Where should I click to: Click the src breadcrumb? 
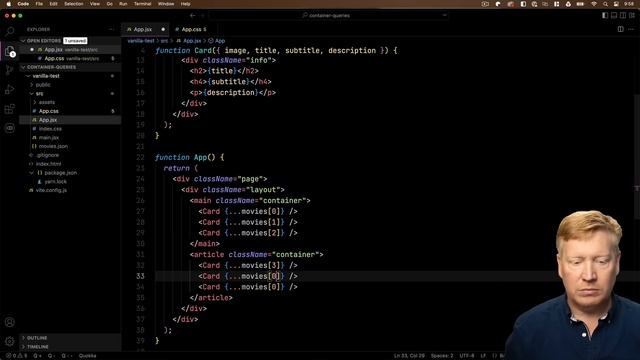tap(164, 41)
